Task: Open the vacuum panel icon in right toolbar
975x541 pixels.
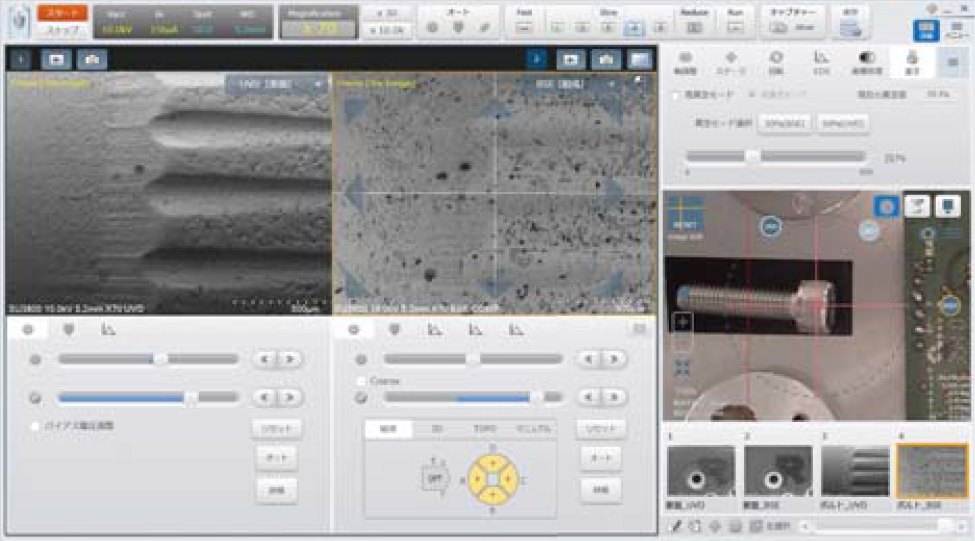Action: coord(910,62)
